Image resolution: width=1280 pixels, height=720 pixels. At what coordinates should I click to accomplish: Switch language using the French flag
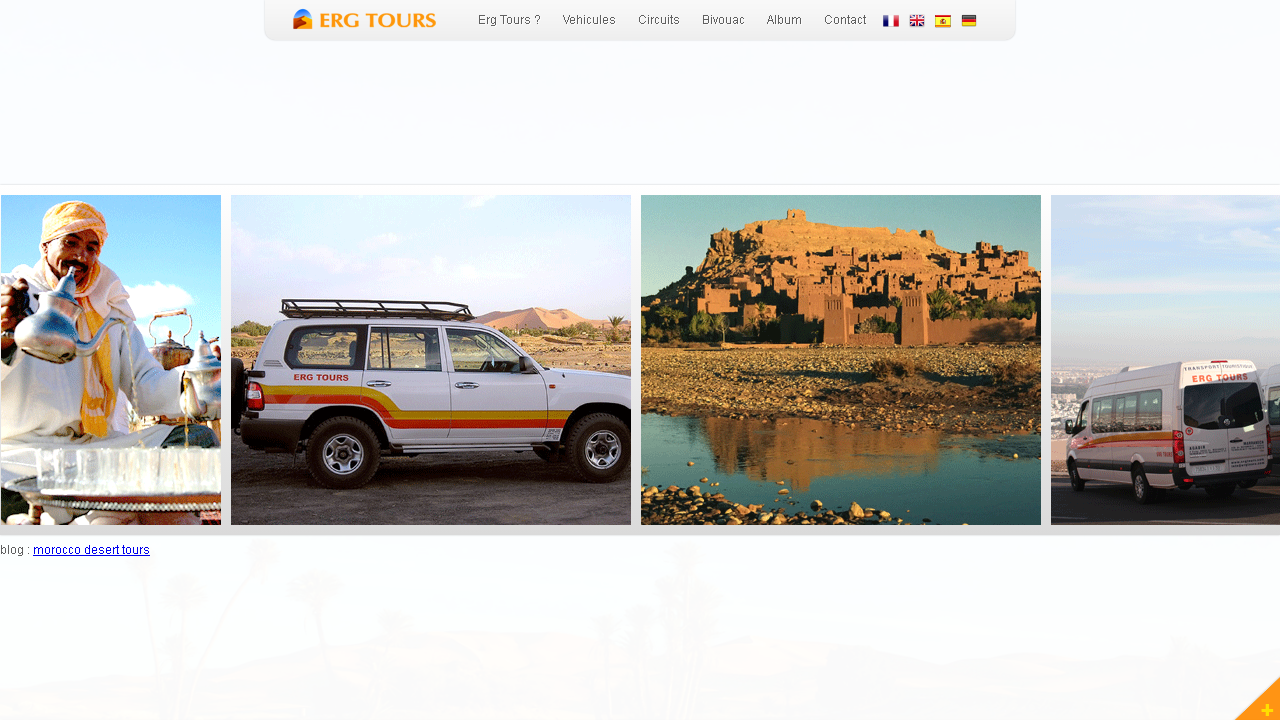(891, 21)
